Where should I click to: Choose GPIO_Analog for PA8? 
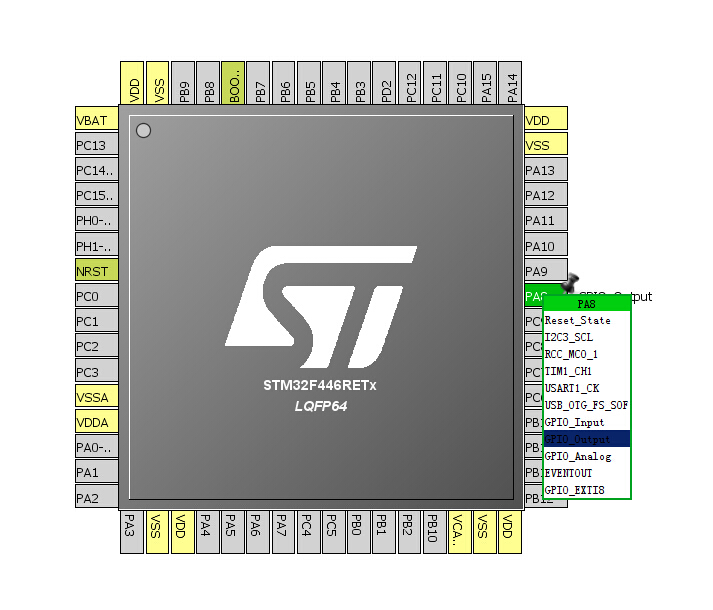587,456
